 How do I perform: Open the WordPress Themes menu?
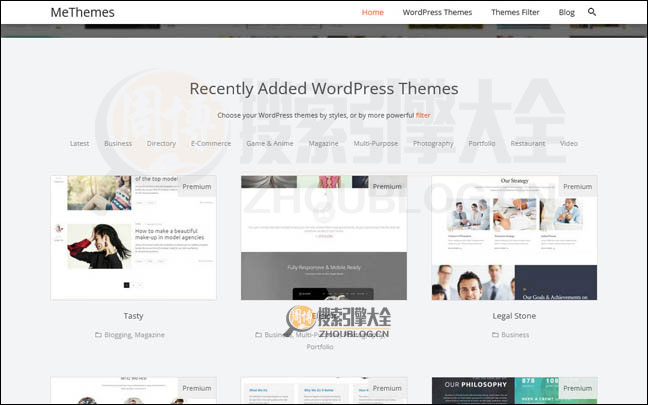[437, 12]
